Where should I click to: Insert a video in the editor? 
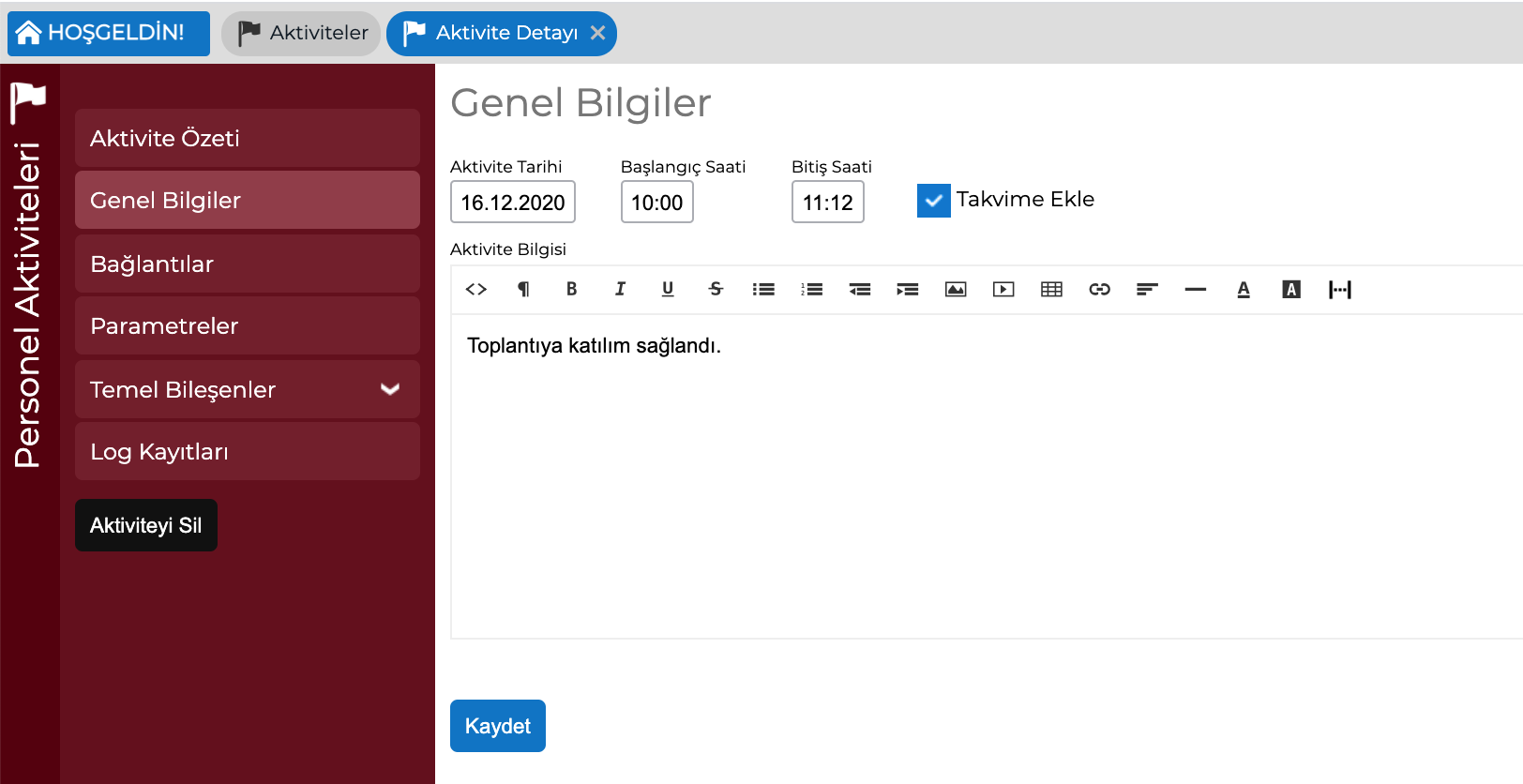[x=1003, y=290]
